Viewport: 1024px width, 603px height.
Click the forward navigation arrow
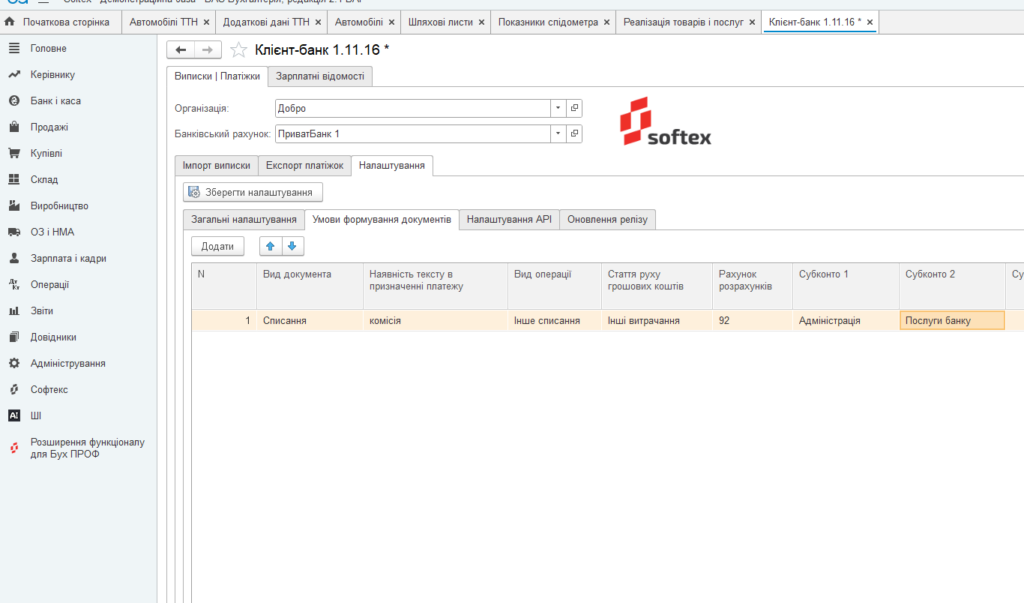tap(208, 50)
